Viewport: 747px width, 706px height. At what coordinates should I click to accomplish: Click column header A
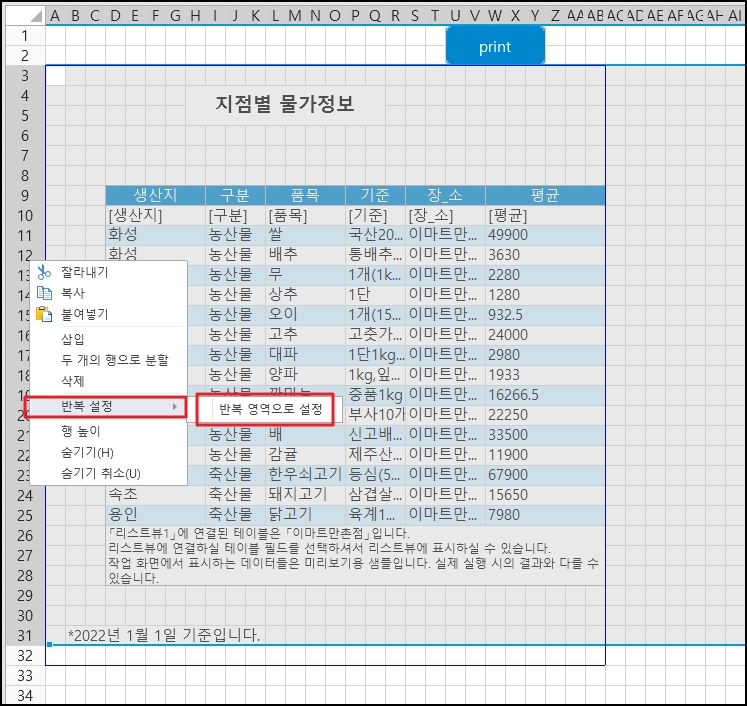[x=55, y=15]
